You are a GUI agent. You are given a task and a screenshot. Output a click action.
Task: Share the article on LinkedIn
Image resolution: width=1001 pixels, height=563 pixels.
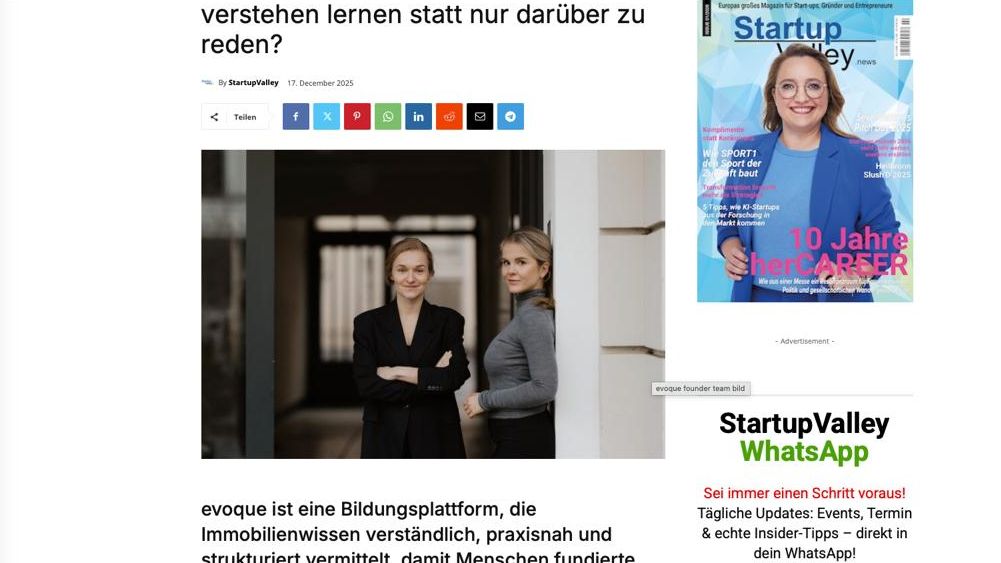pos(418,116)
